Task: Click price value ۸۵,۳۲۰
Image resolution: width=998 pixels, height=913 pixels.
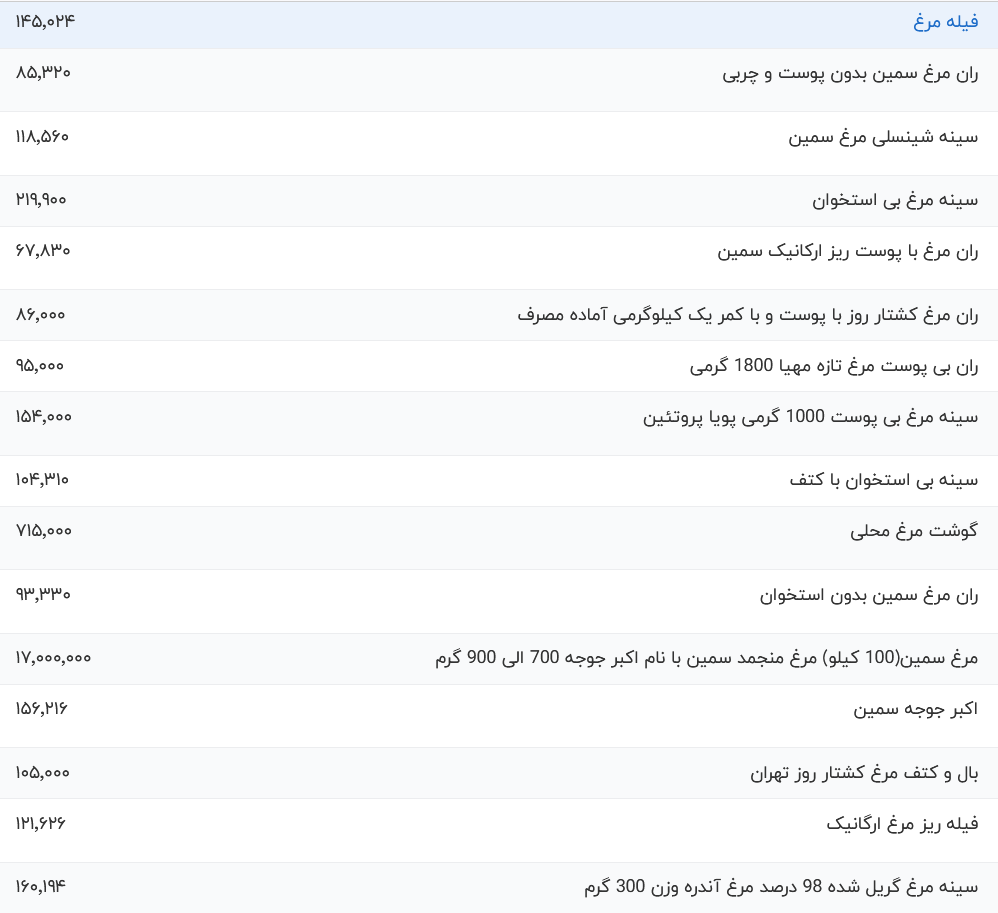Action: click(x=43, y=73)
